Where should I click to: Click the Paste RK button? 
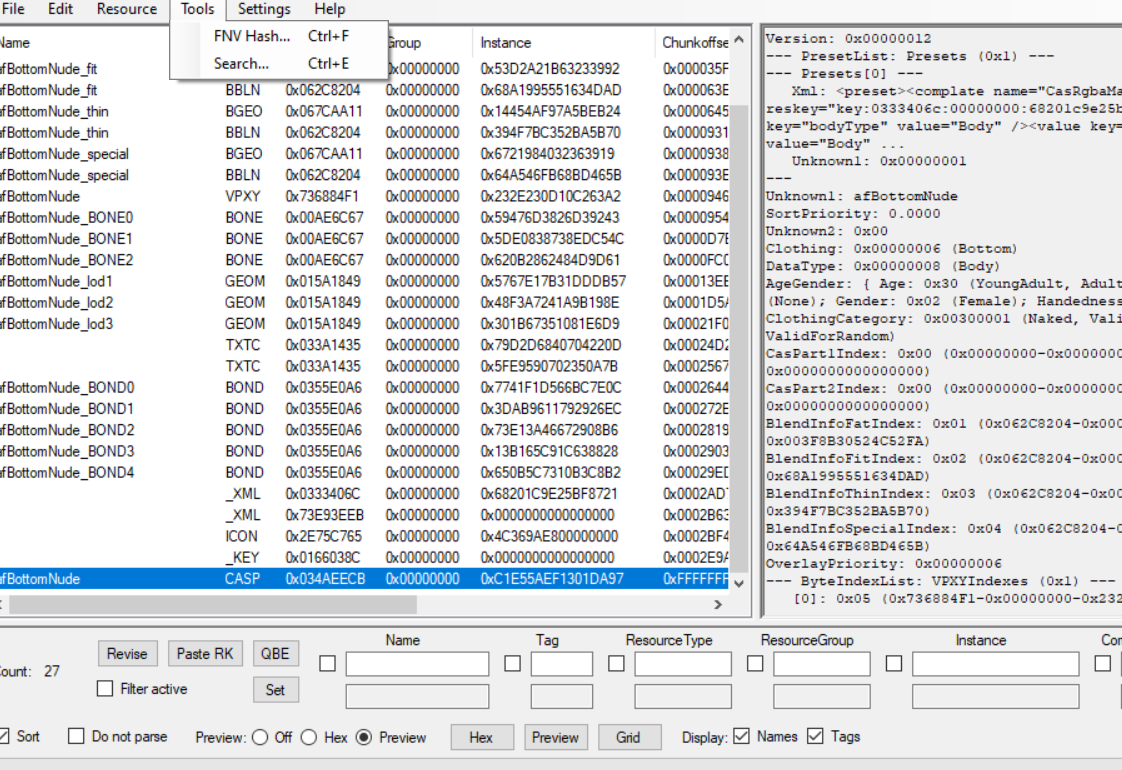pyautogui.click(x=205, y=653)
